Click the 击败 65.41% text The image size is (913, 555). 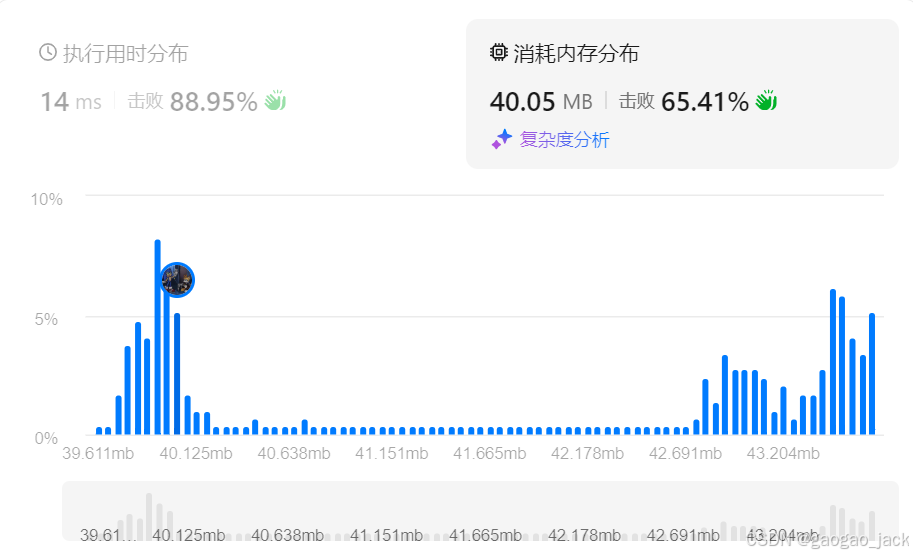pyautogui.click(x=684, y=102)
